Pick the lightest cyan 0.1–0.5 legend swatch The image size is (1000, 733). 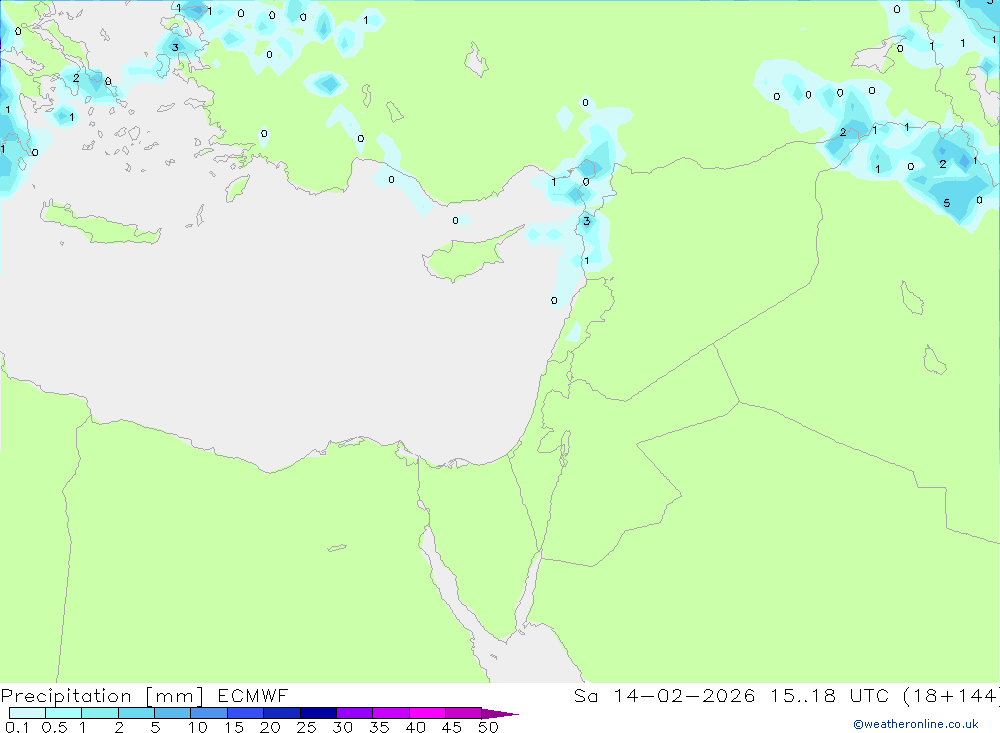(27, 713)
